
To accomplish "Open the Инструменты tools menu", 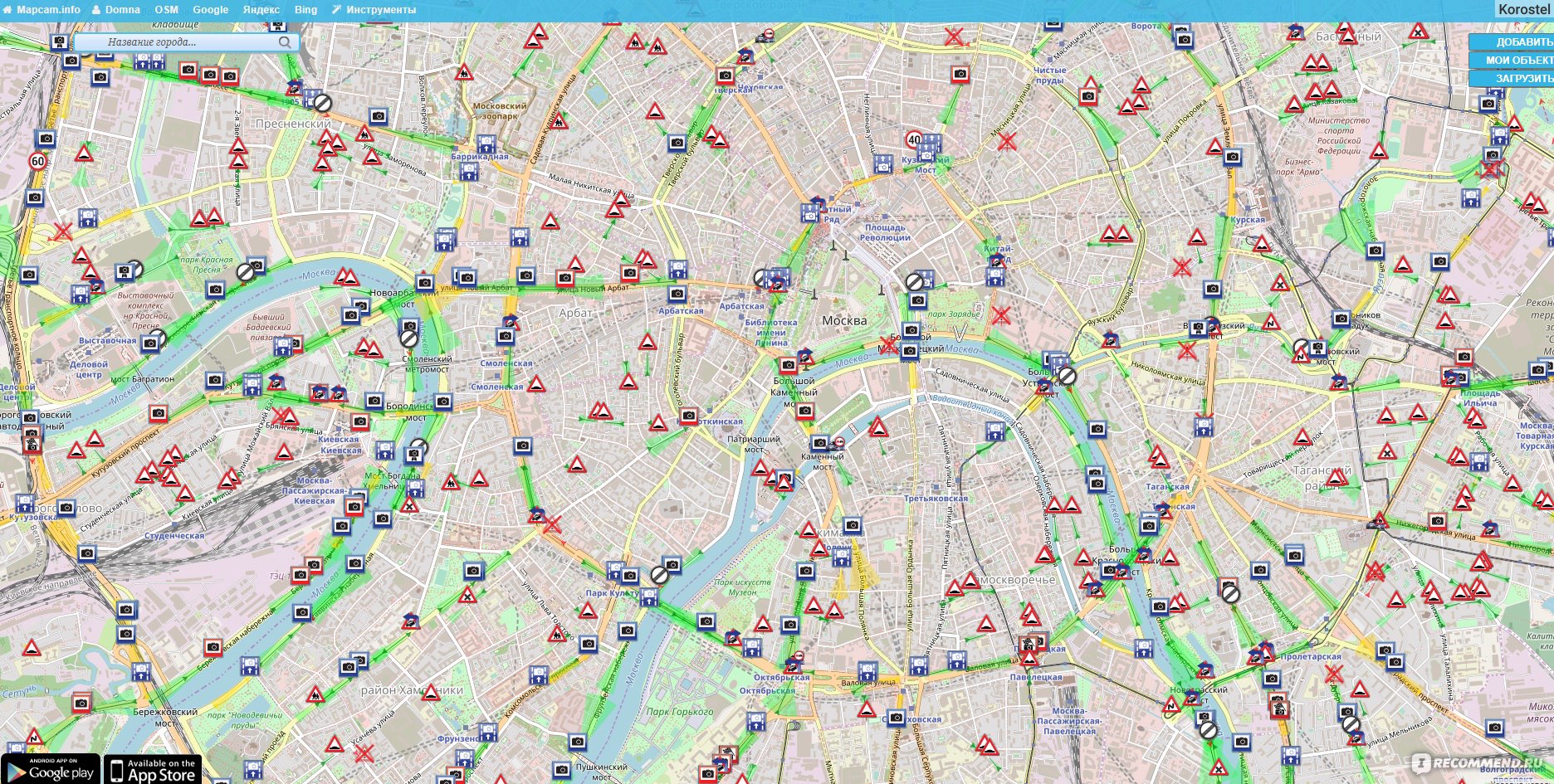I will pyautogui.click(x=374, y=10).
